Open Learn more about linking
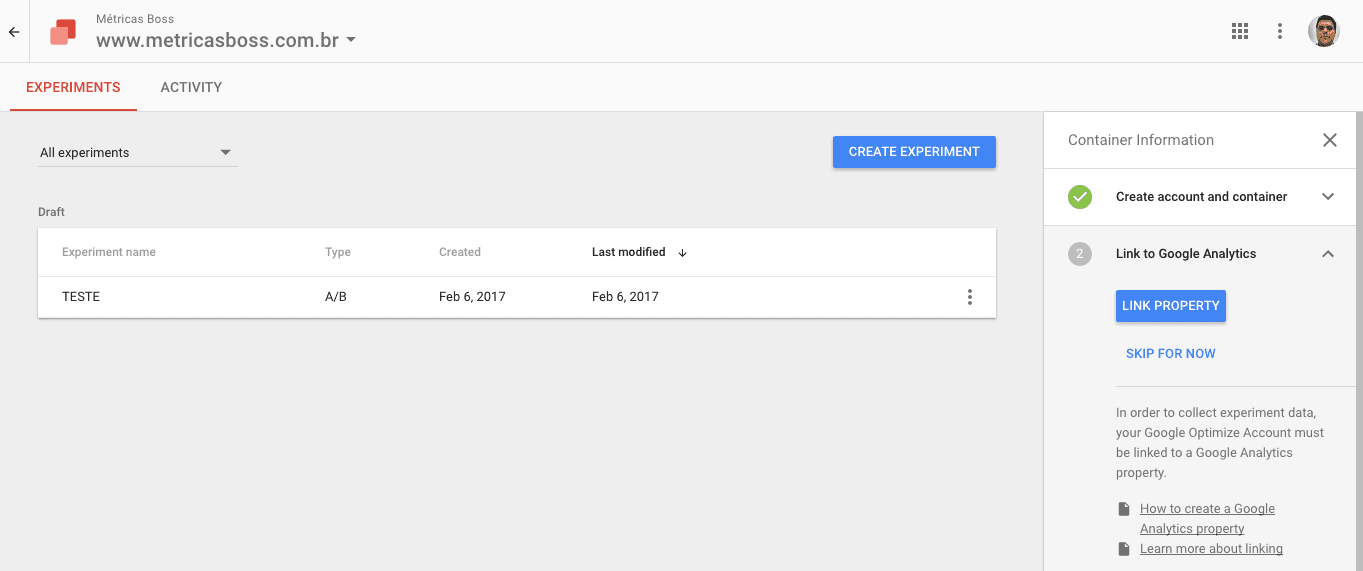The image size is (1363, 571). [1211, 548]
